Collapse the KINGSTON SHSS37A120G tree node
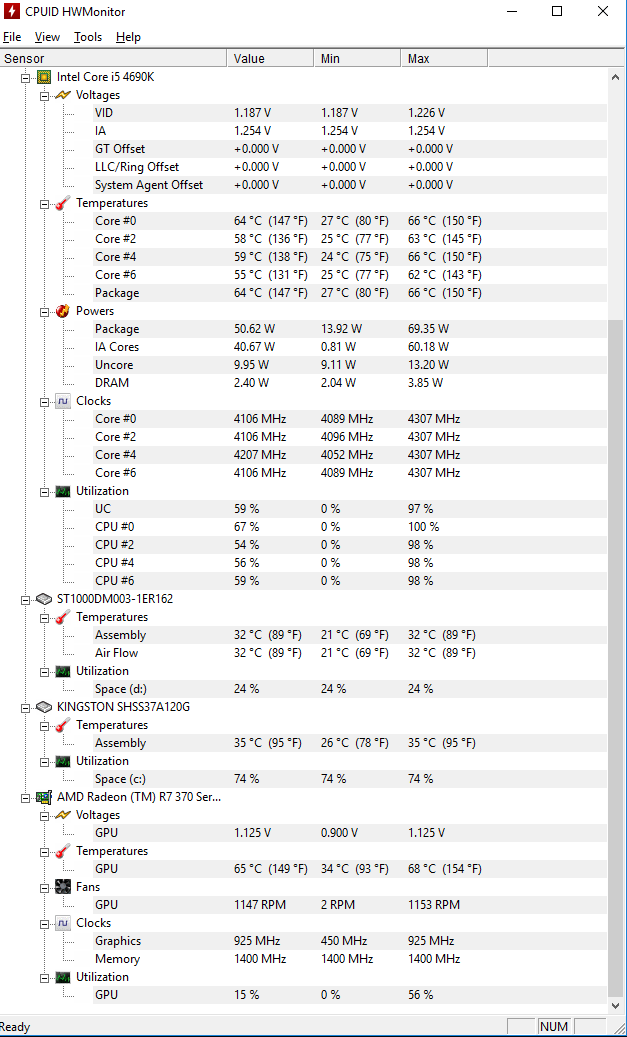 (25, 708)
